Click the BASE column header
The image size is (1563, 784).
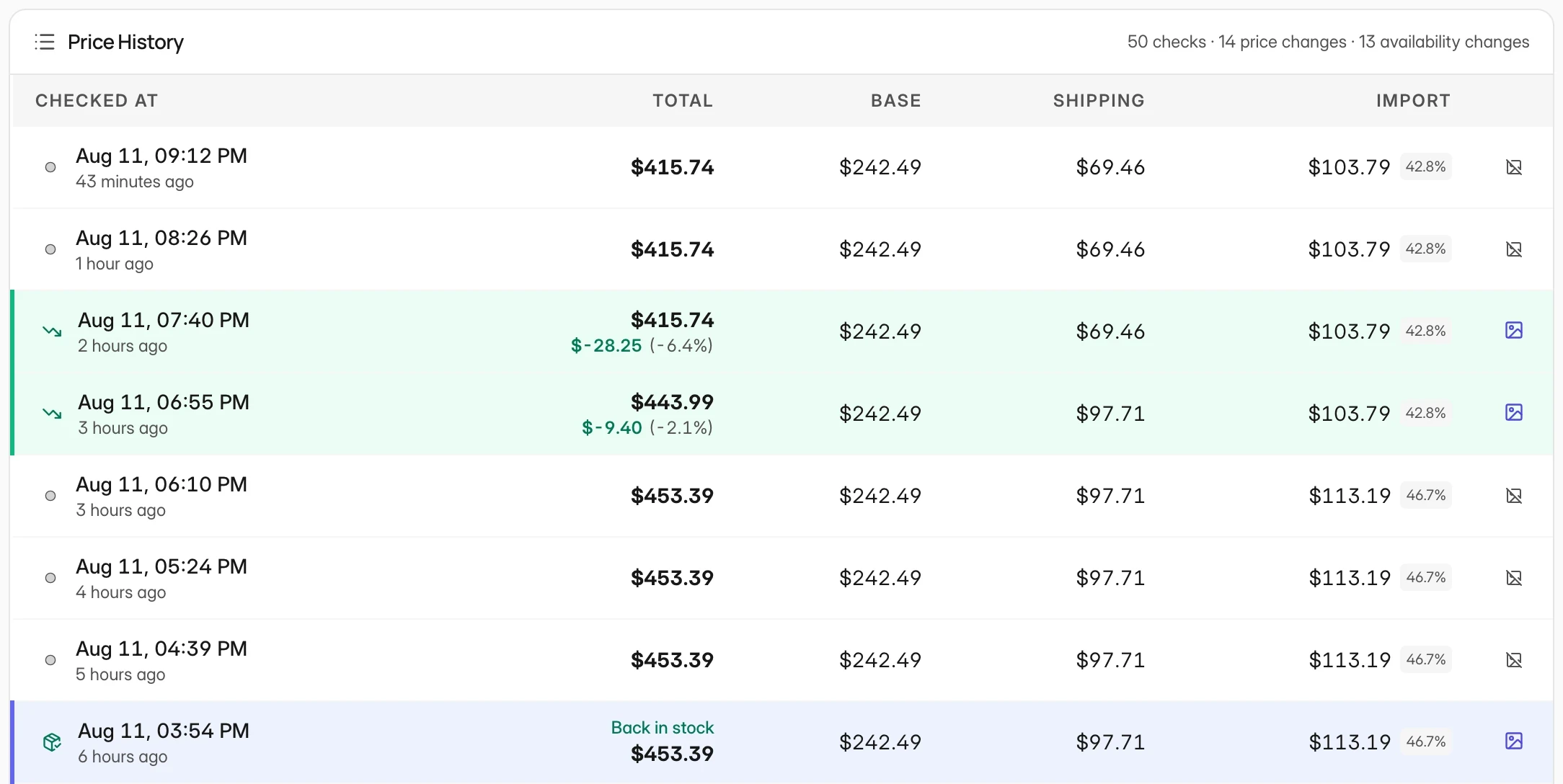click(x=896, y=101)
